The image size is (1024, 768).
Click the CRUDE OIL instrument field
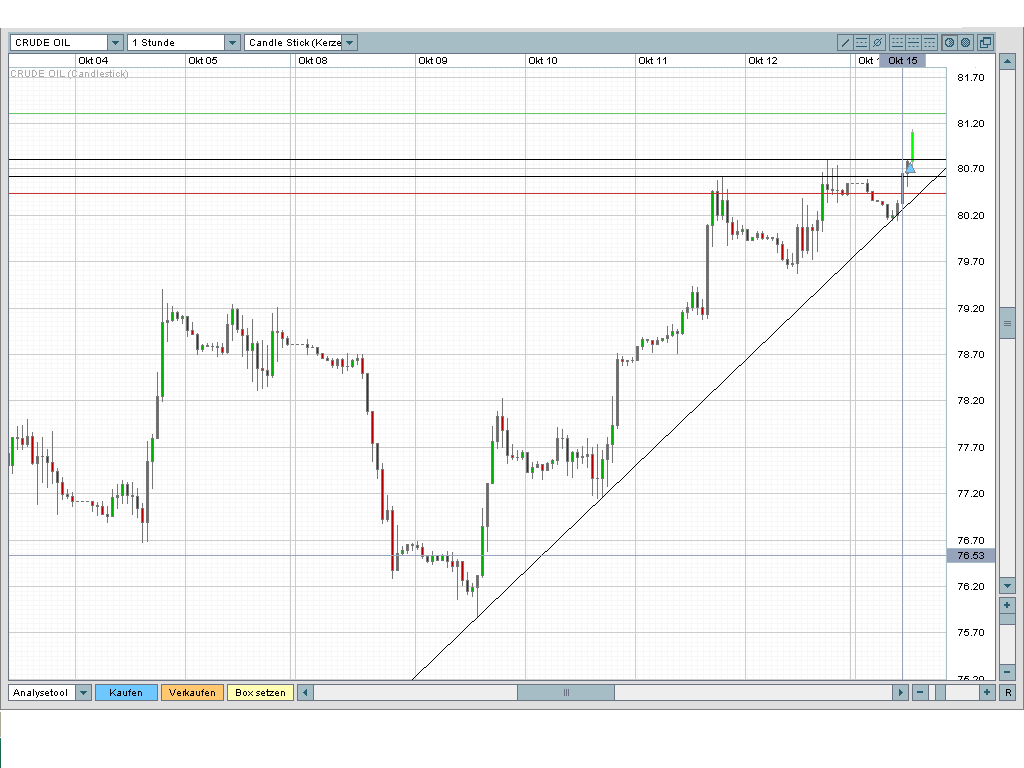59,42
